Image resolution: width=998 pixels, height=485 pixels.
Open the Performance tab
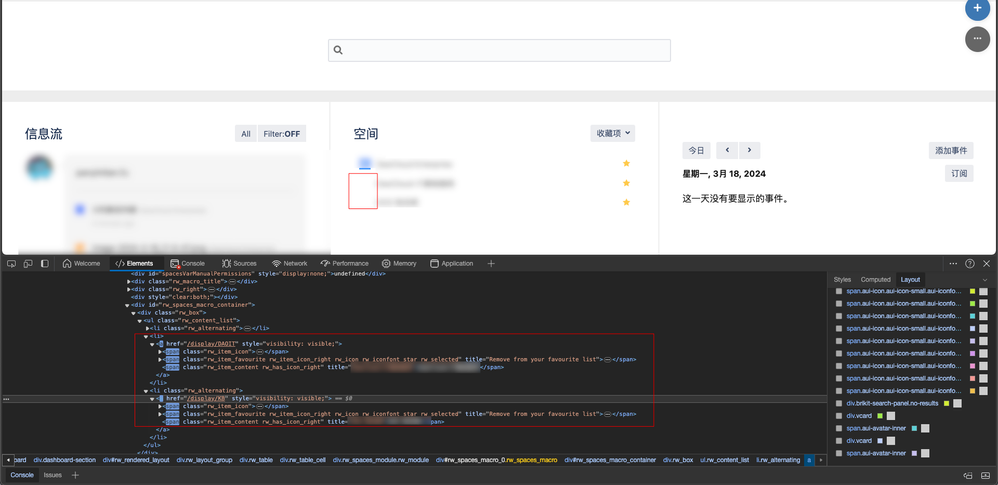345,264
